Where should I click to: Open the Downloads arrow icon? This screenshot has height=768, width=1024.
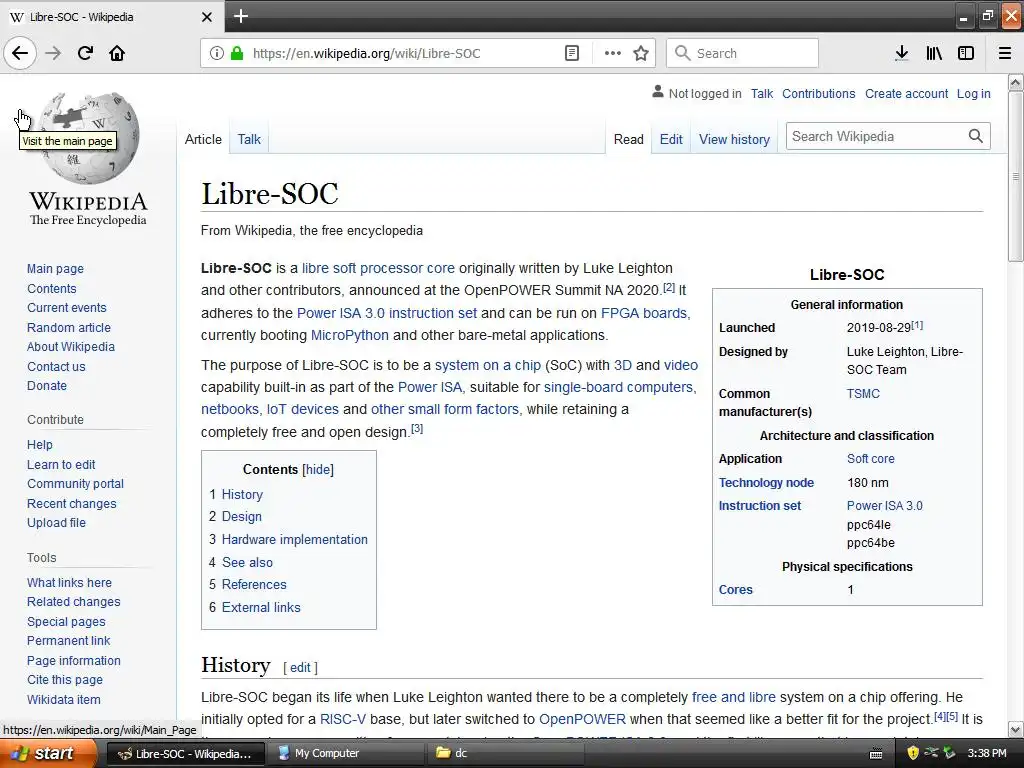tap(901, 53)
